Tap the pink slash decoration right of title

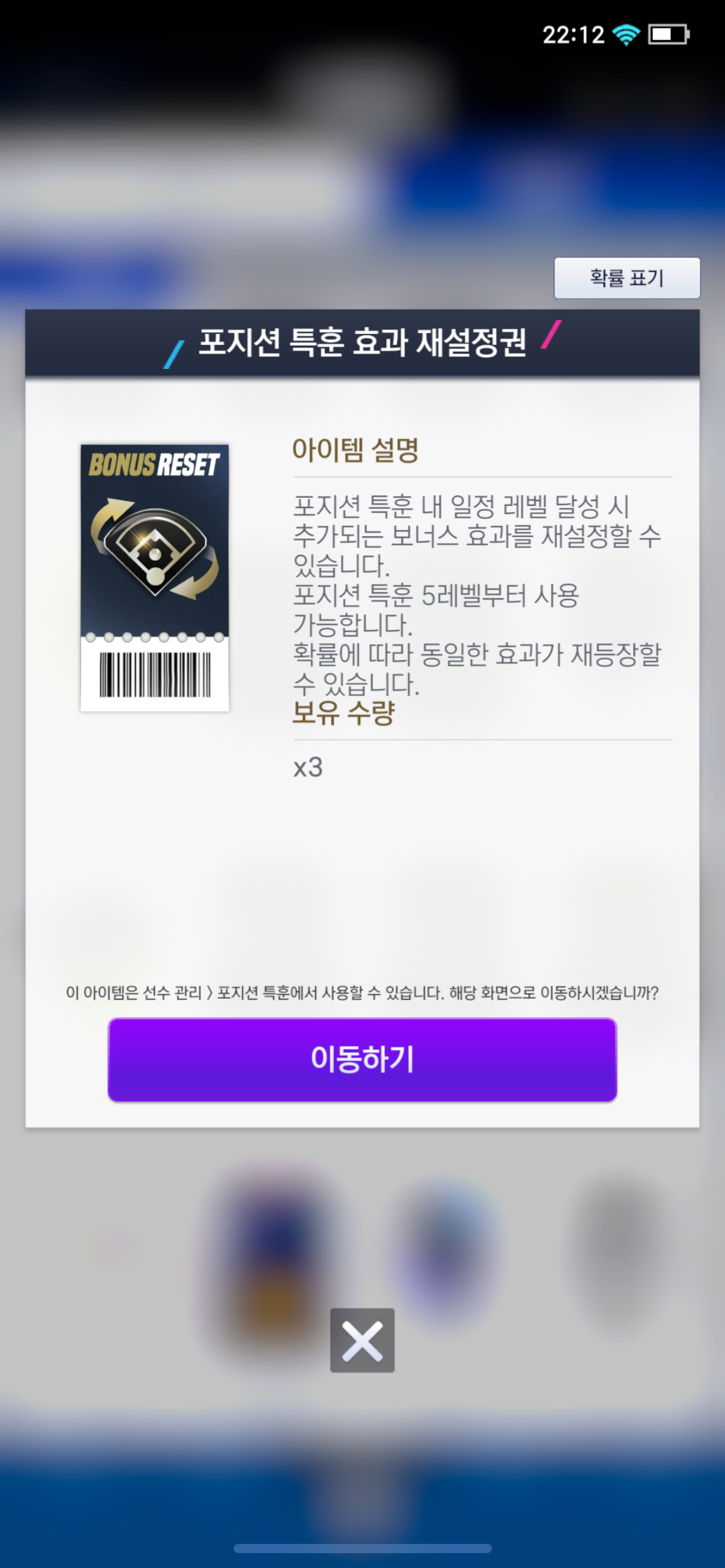551,334
